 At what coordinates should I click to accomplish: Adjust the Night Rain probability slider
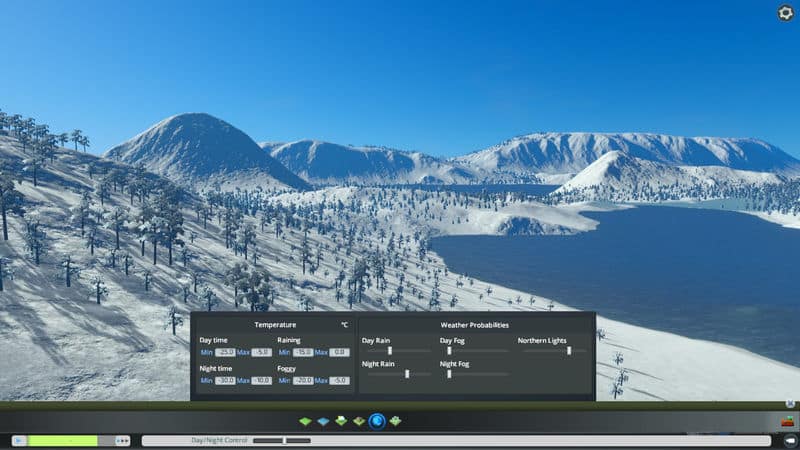(x=407, y=374)
